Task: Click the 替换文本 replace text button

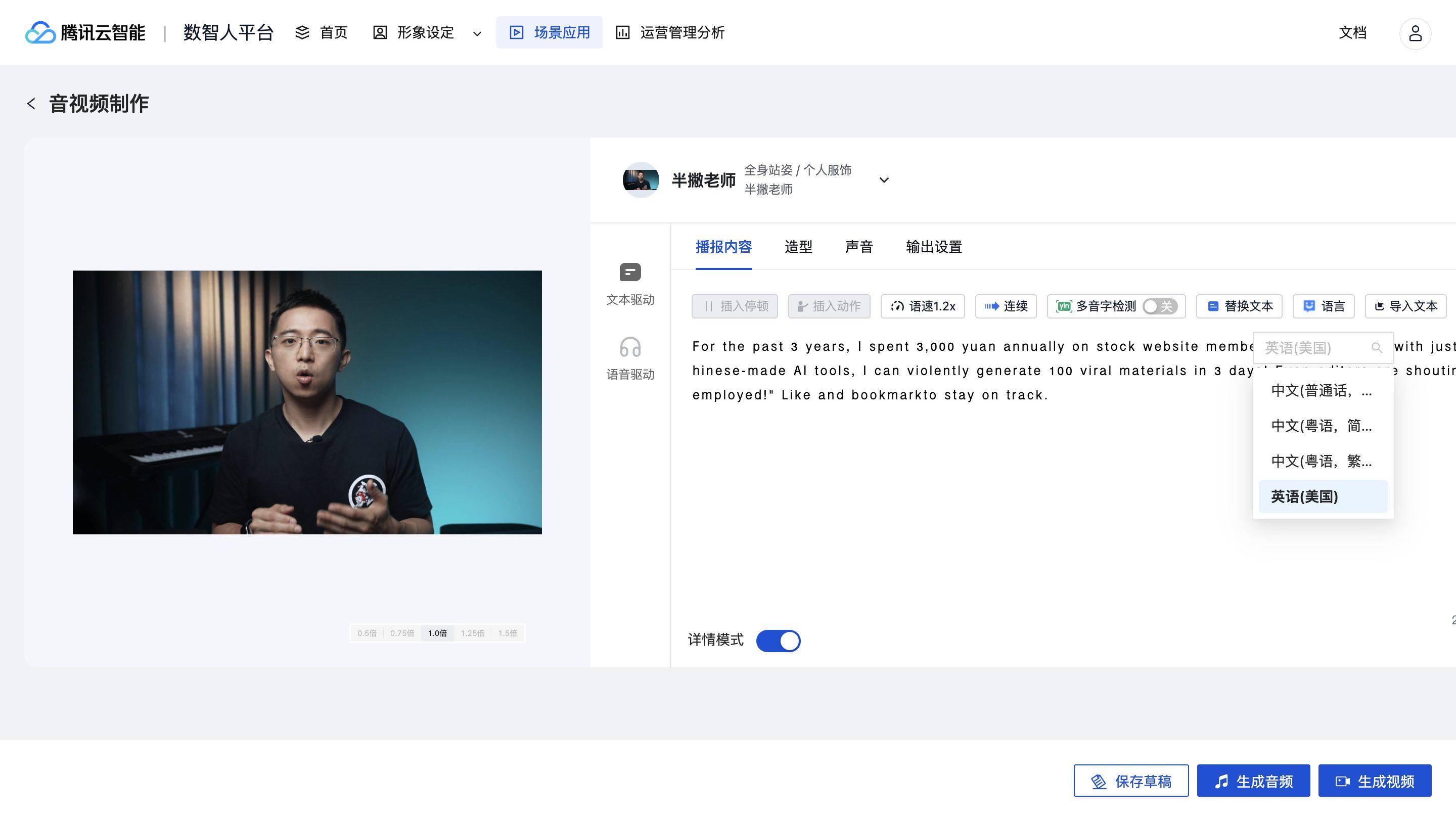Action: pyautogui.click(x=1239, y=306)
